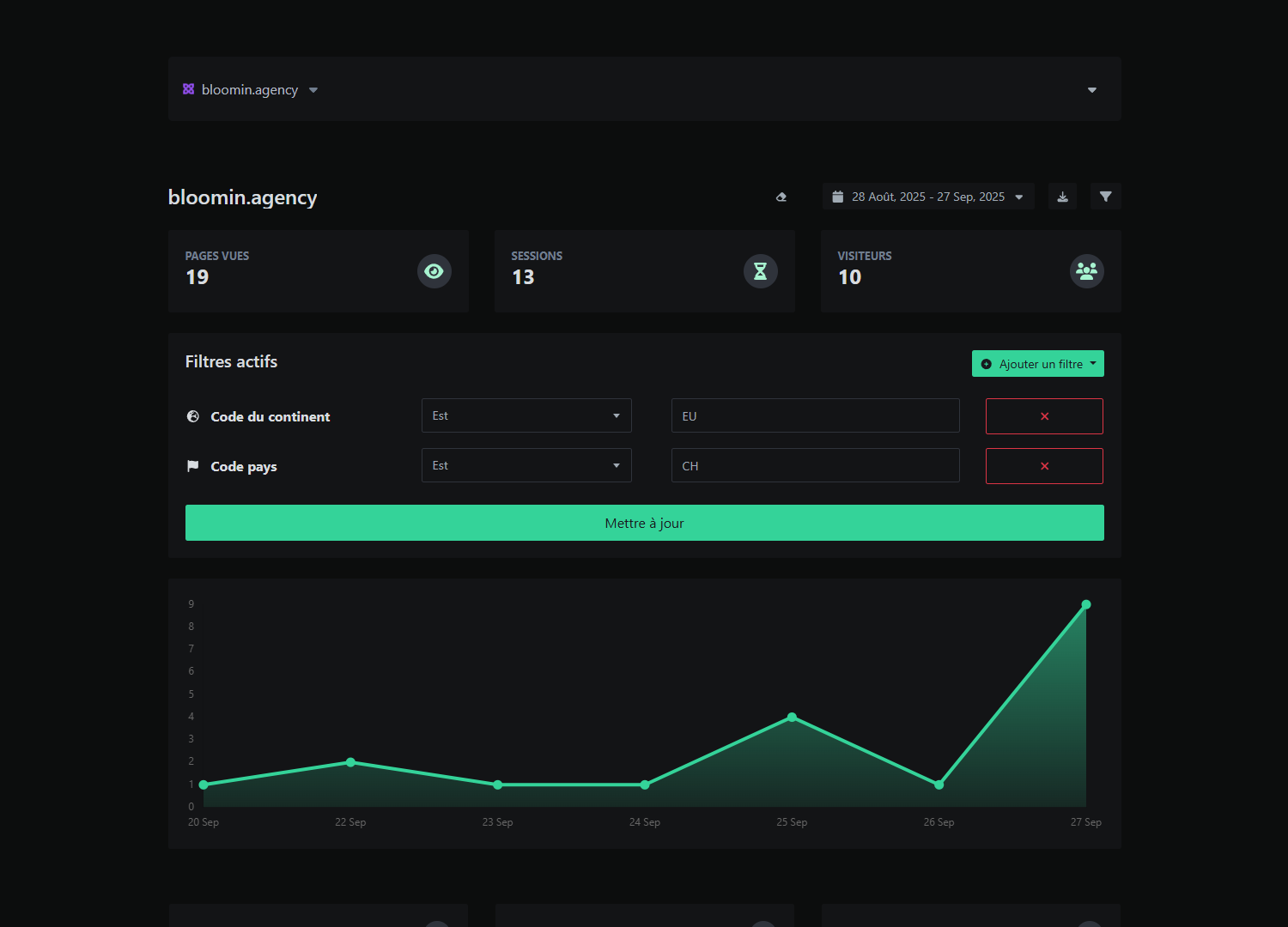The width and height of the screenshot is (1288, 927).
Task: Click the globe icon beside Code du continent
Action: point(193,416)
